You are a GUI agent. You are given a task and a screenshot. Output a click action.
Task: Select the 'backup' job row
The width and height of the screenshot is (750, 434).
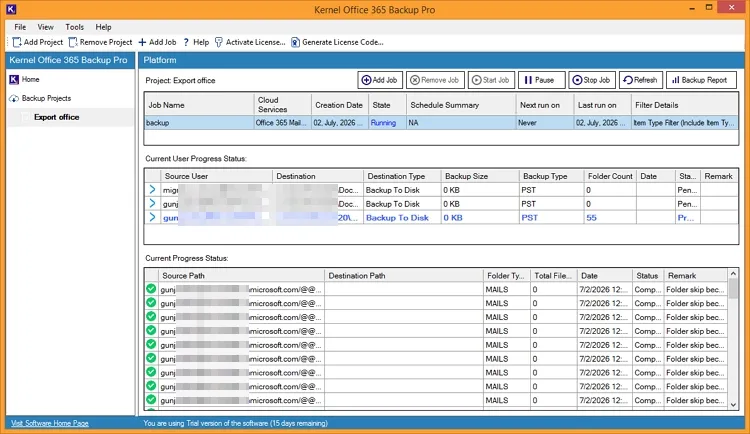[x=441, y=123]
